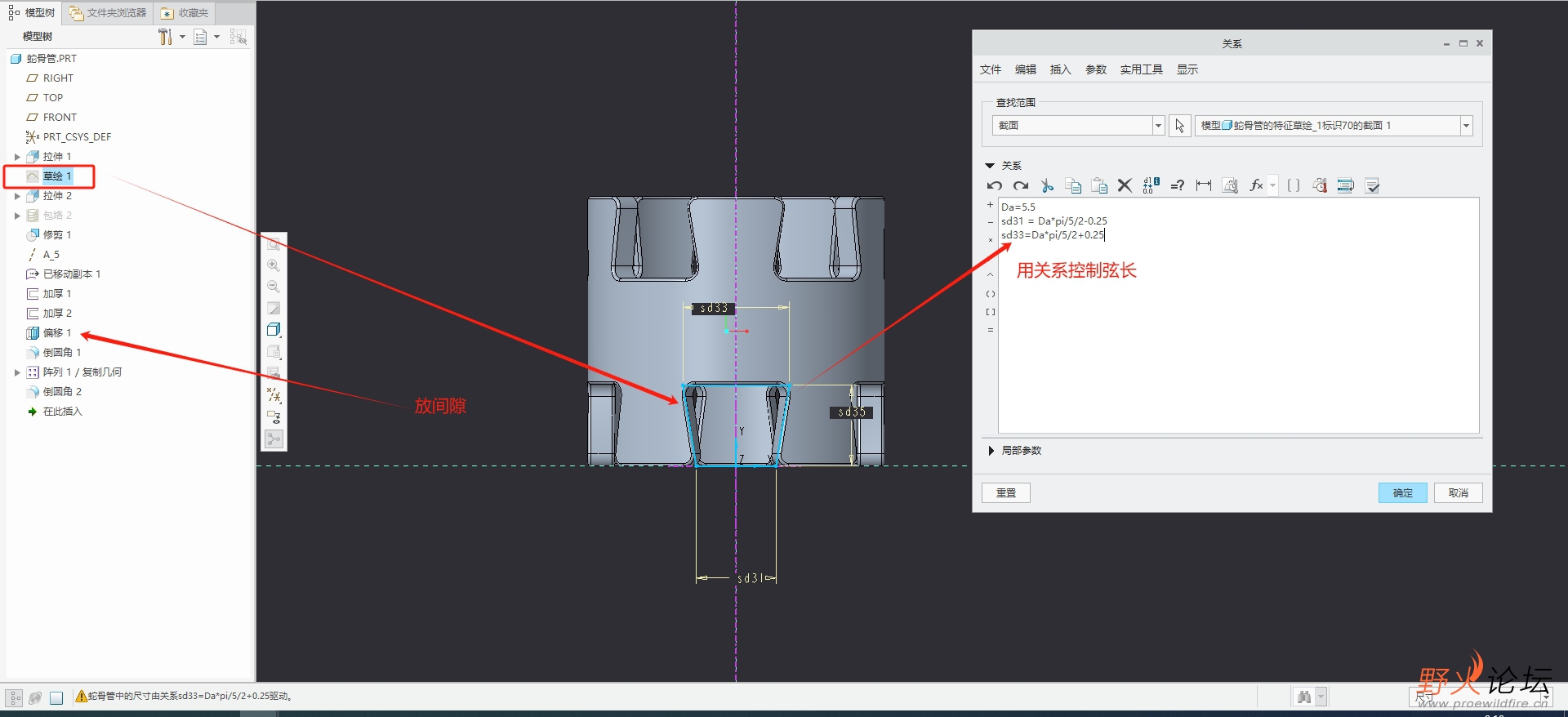Open 文件 menu in relations dialog
This screenshot has width=1568, height=717.
pos(991,69)
